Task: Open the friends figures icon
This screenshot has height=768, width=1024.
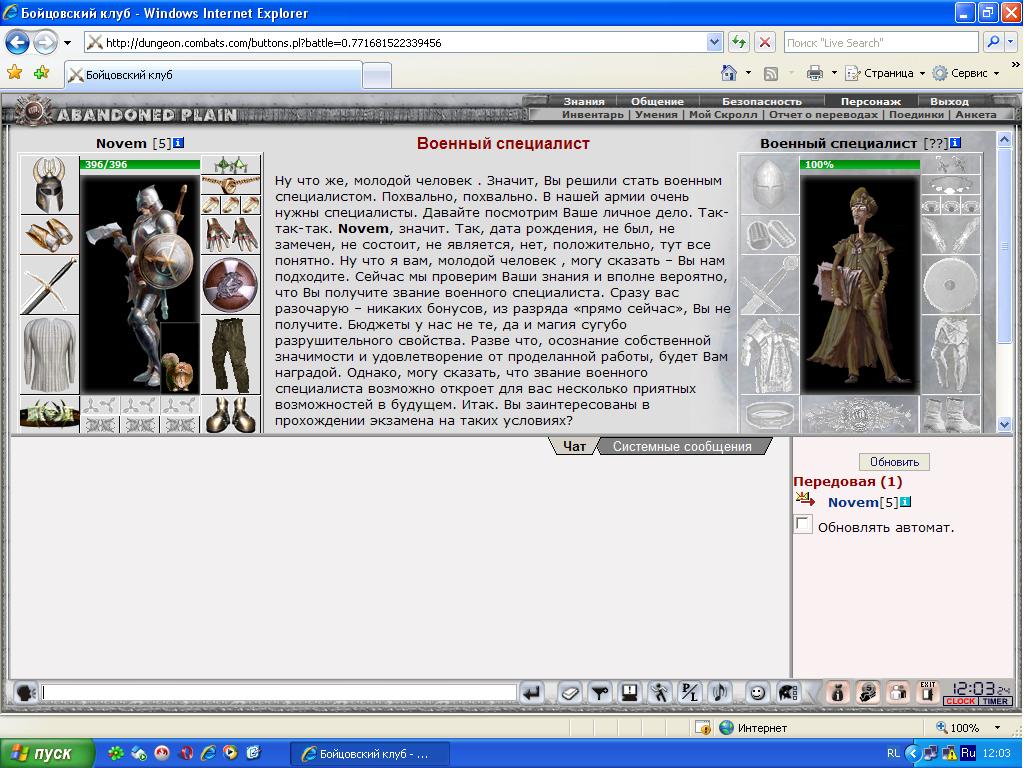Action: click(898, 692)
